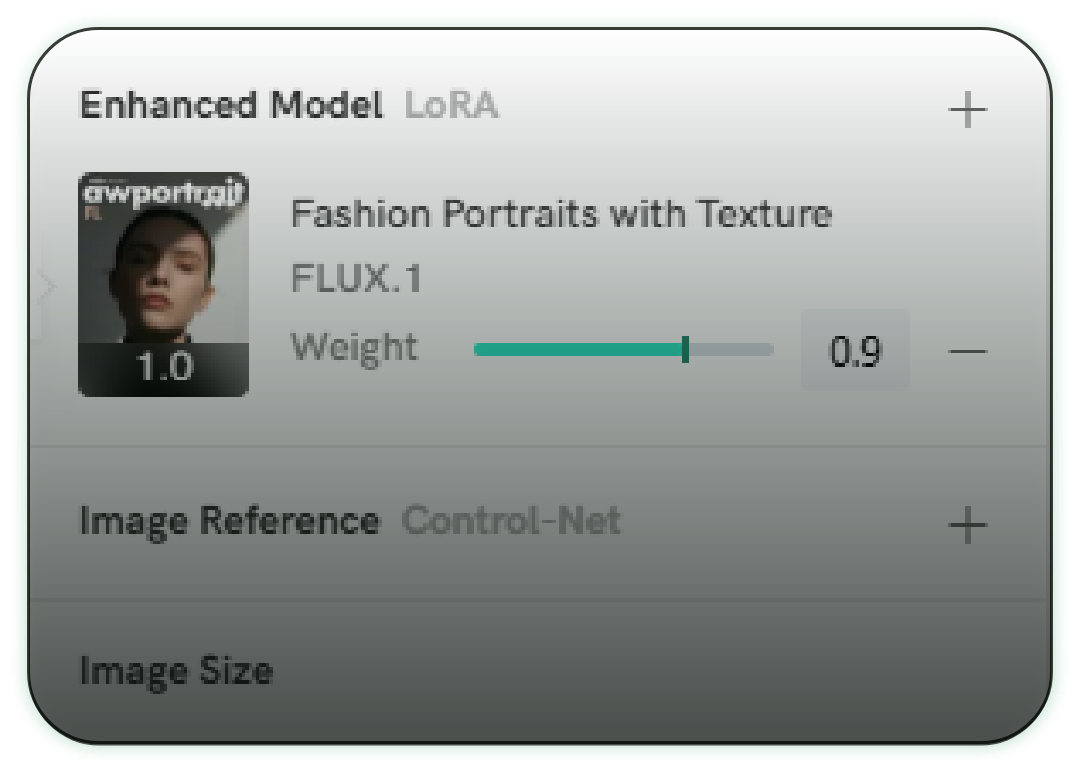Click the FLUX.1 base model label

coord(356,279)
